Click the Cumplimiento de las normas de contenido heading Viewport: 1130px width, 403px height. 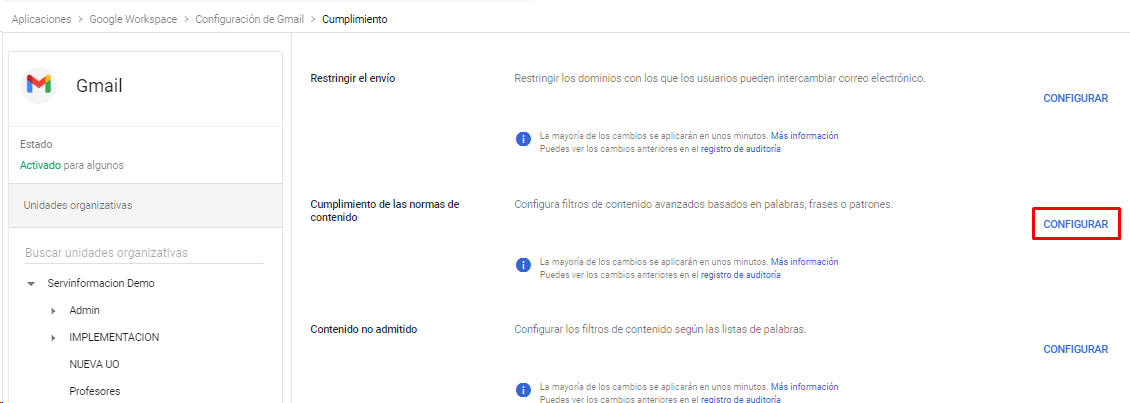384,211
